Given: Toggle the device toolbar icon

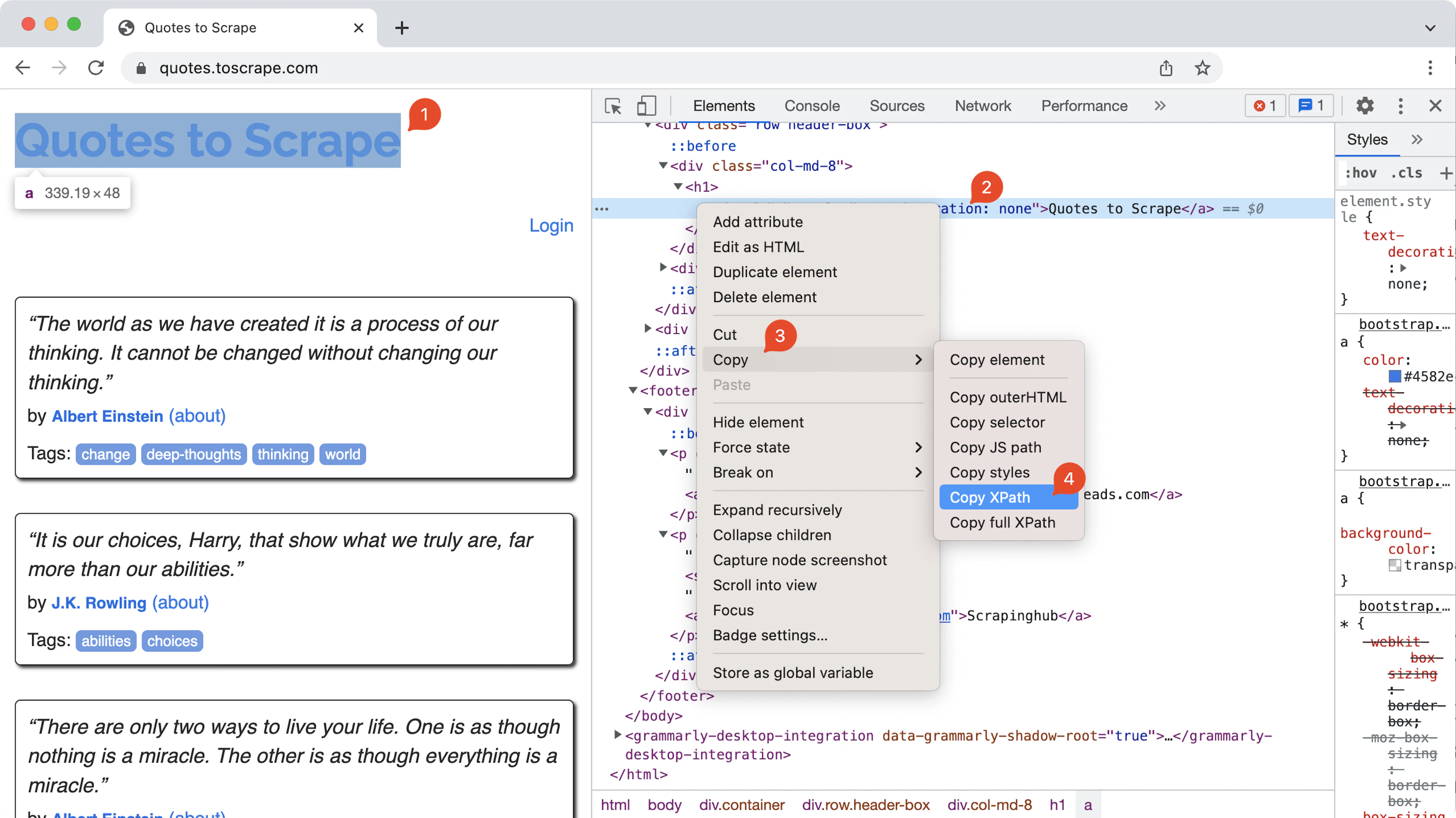Looking at the screenshot, I should point(646,106).
